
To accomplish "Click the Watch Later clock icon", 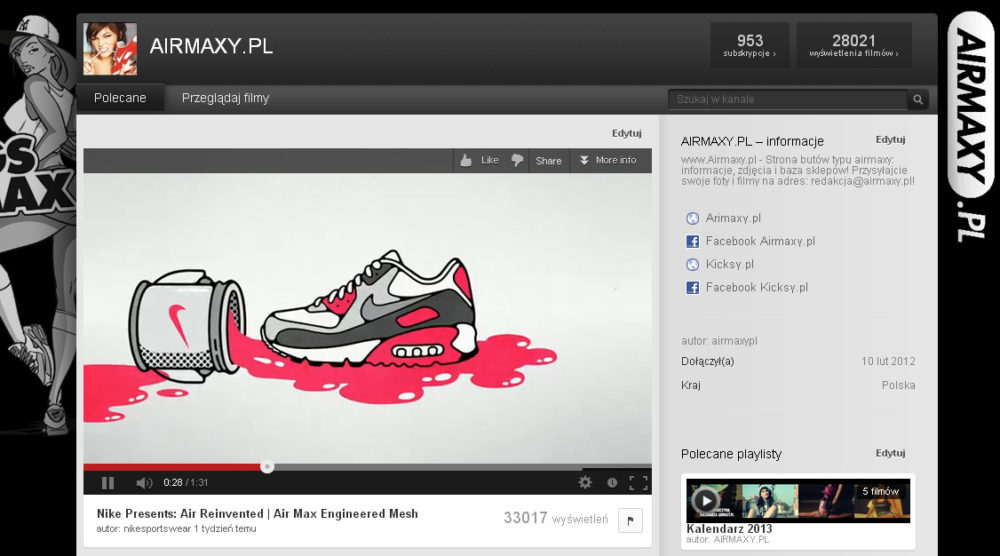I will [612, 483].
